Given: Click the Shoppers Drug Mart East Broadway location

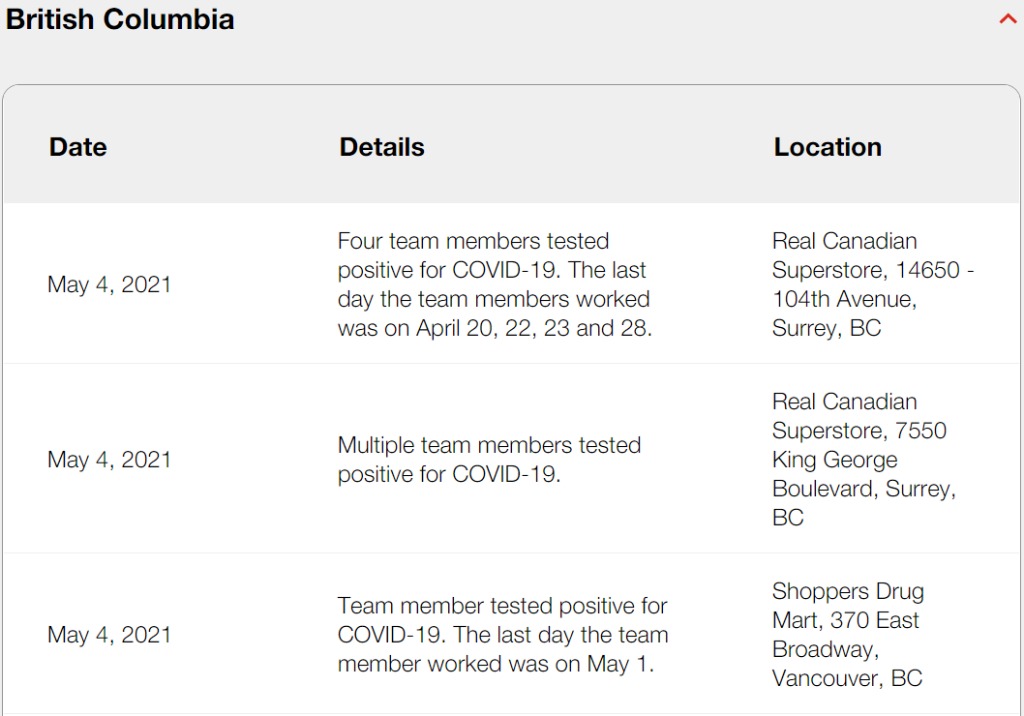Looking at the screenshot, I should pos(848,634).
